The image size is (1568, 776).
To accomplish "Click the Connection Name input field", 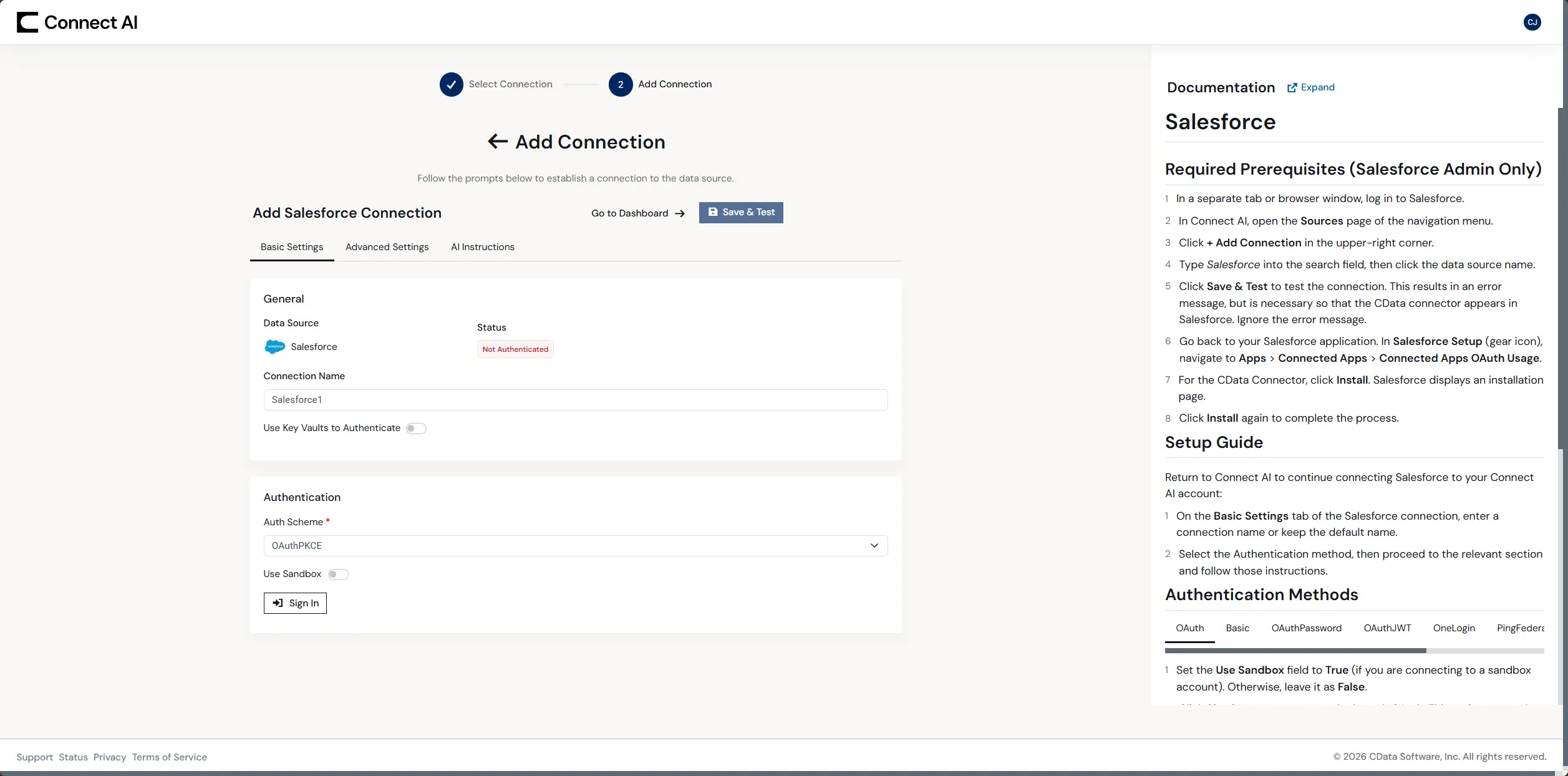I will click(575, 400).
